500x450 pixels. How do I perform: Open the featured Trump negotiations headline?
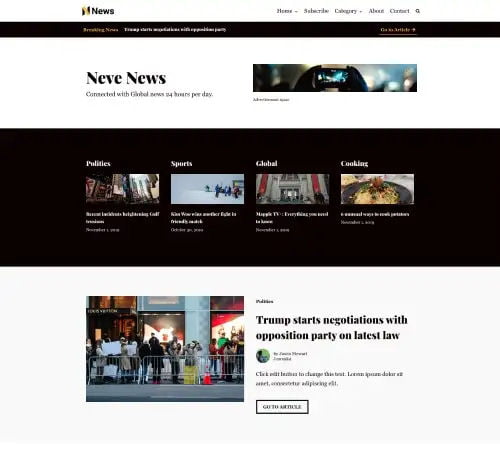331,327
